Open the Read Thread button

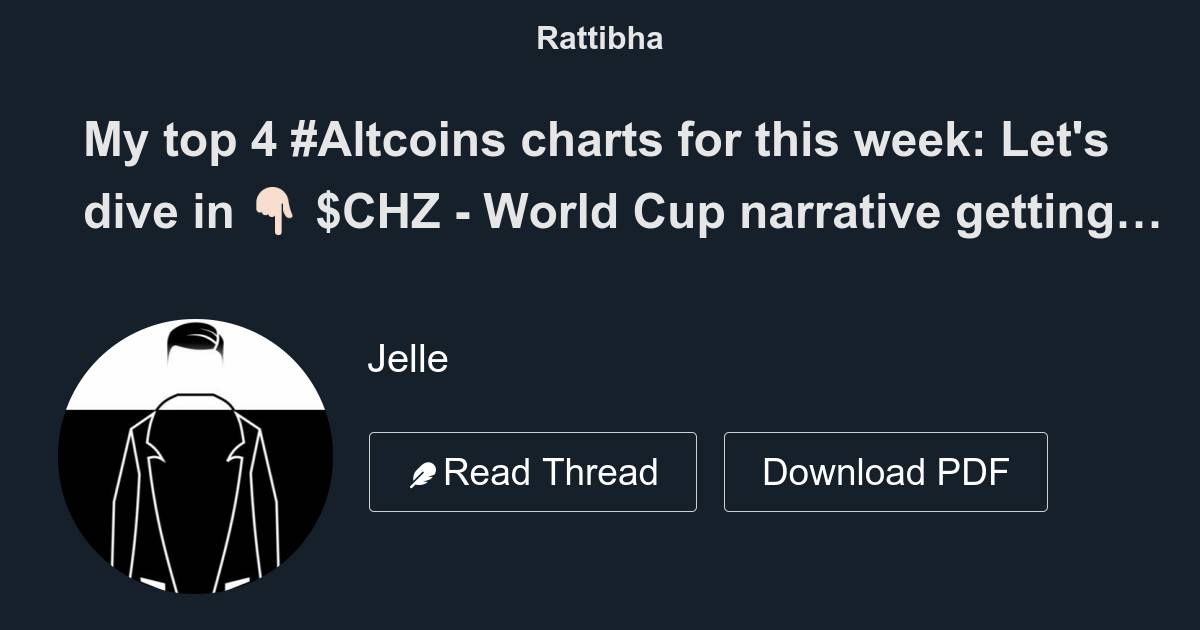533,470
